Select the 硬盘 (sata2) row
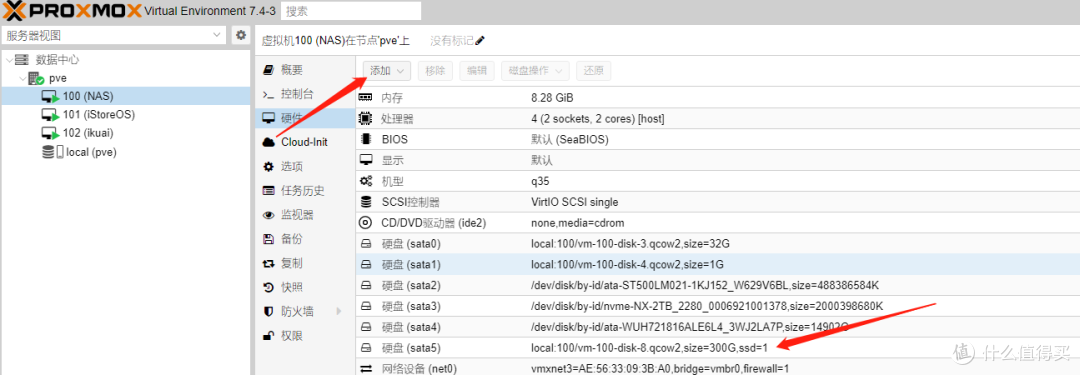Viewport: 1080px width, 375px height. click(717, 285)
